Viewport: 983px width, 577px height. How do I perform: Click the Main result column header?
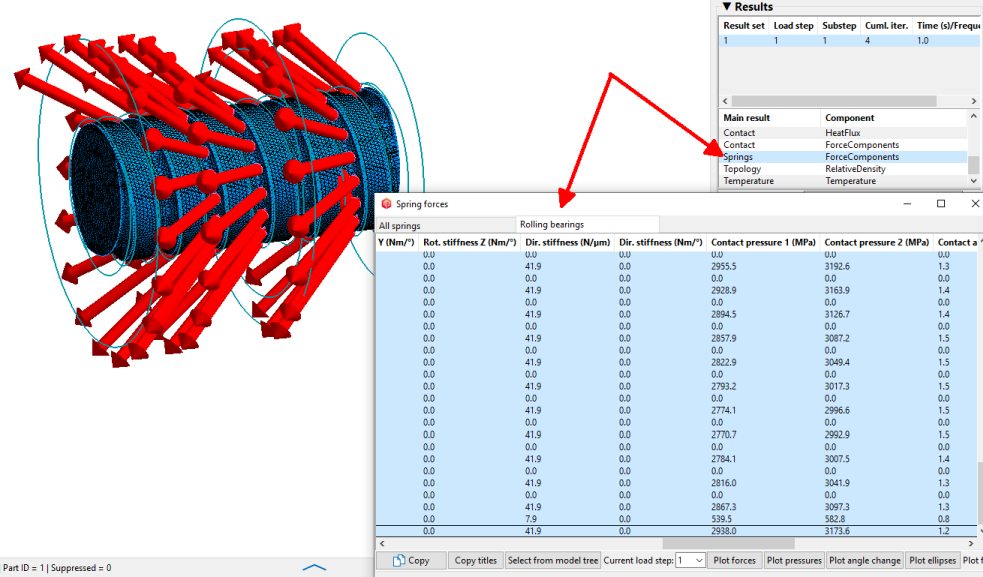(x=769, y=118)
